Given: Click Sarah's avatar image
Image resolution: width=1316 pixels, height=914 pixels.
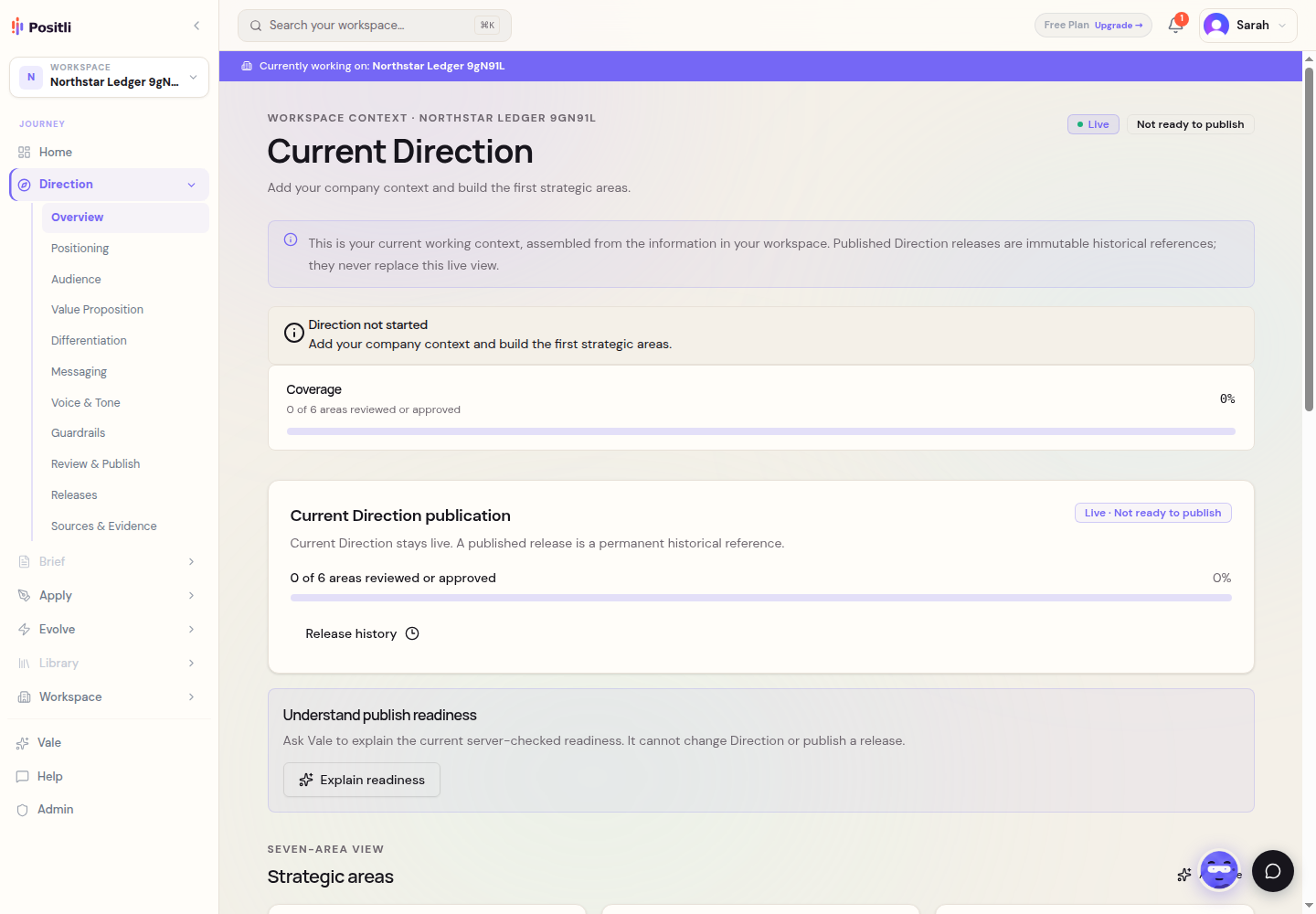Looking at the screenshot, I should pos(1216,26).
